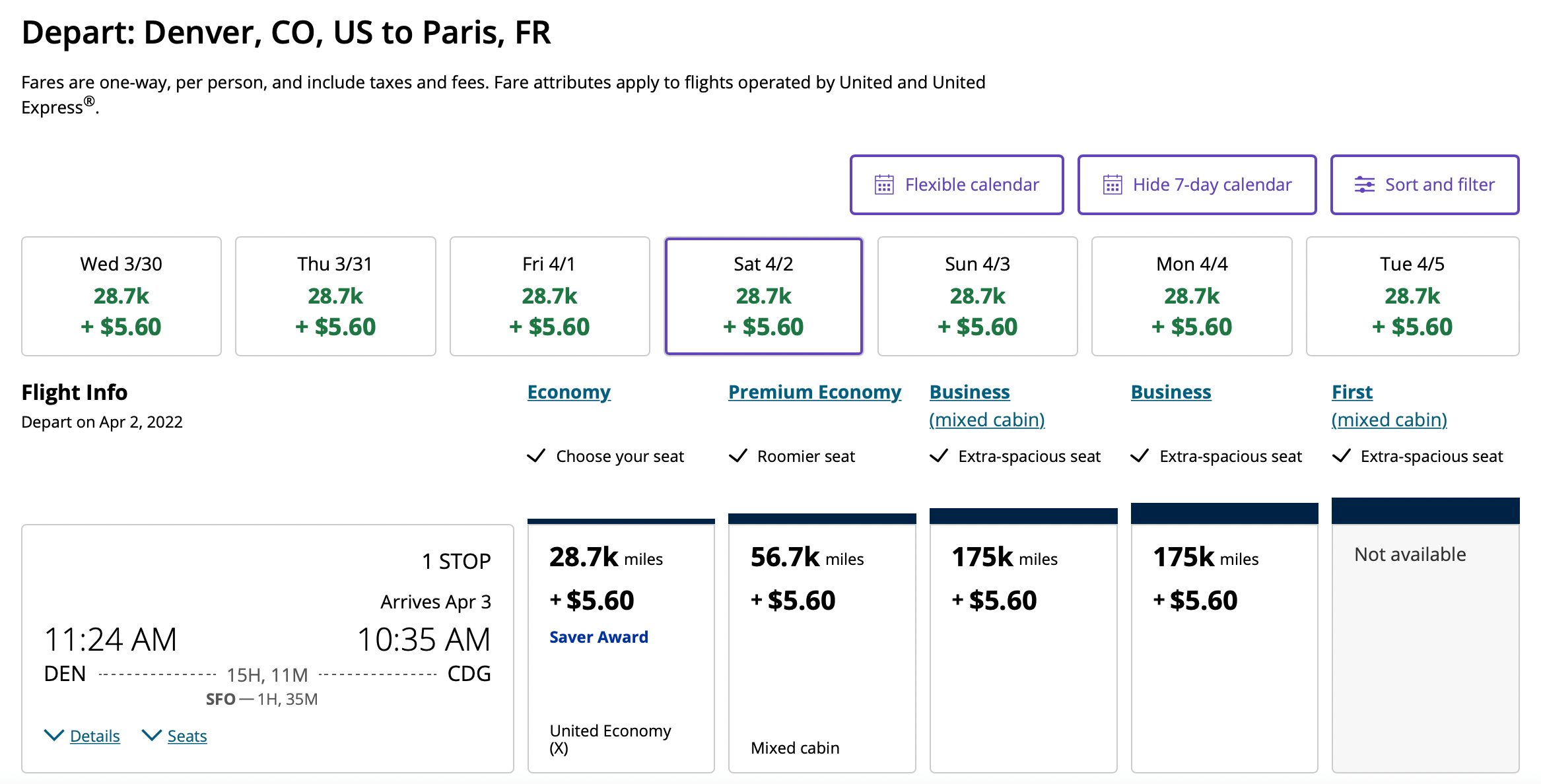The height and width of the screenshot is (784, 1541).
Task: Open the flight Details link
Action: pyautogui.click(x=95, y=736)
